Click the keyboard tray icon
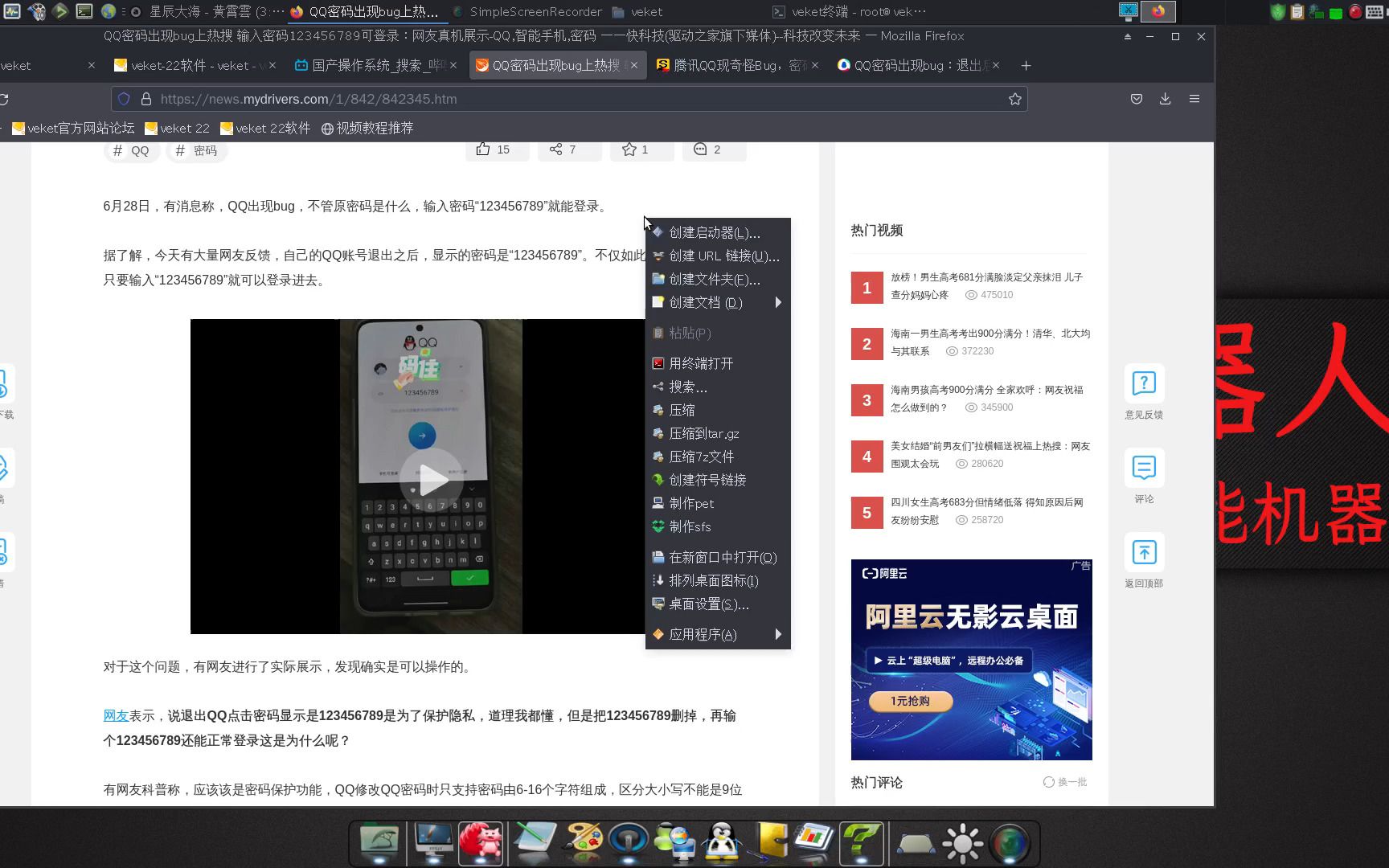Viewport: 1389px width, 868px height. click(x=1374, y=11)
